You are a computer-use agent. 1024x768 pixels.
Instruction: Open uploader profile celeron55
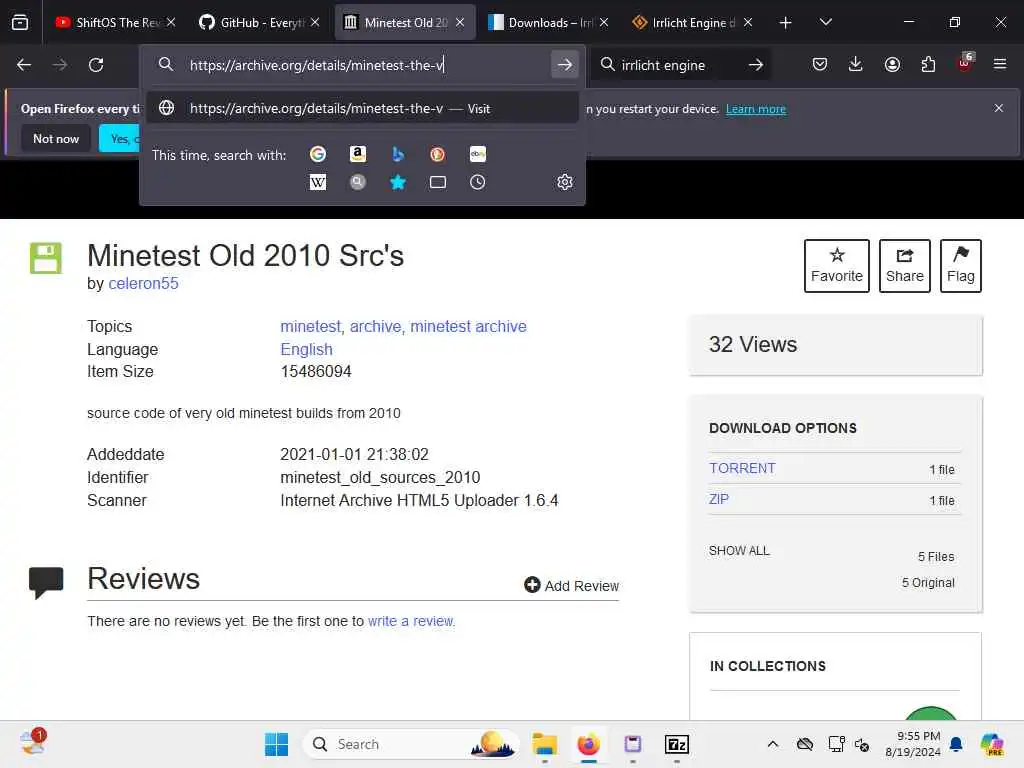(x=143, y=283)
